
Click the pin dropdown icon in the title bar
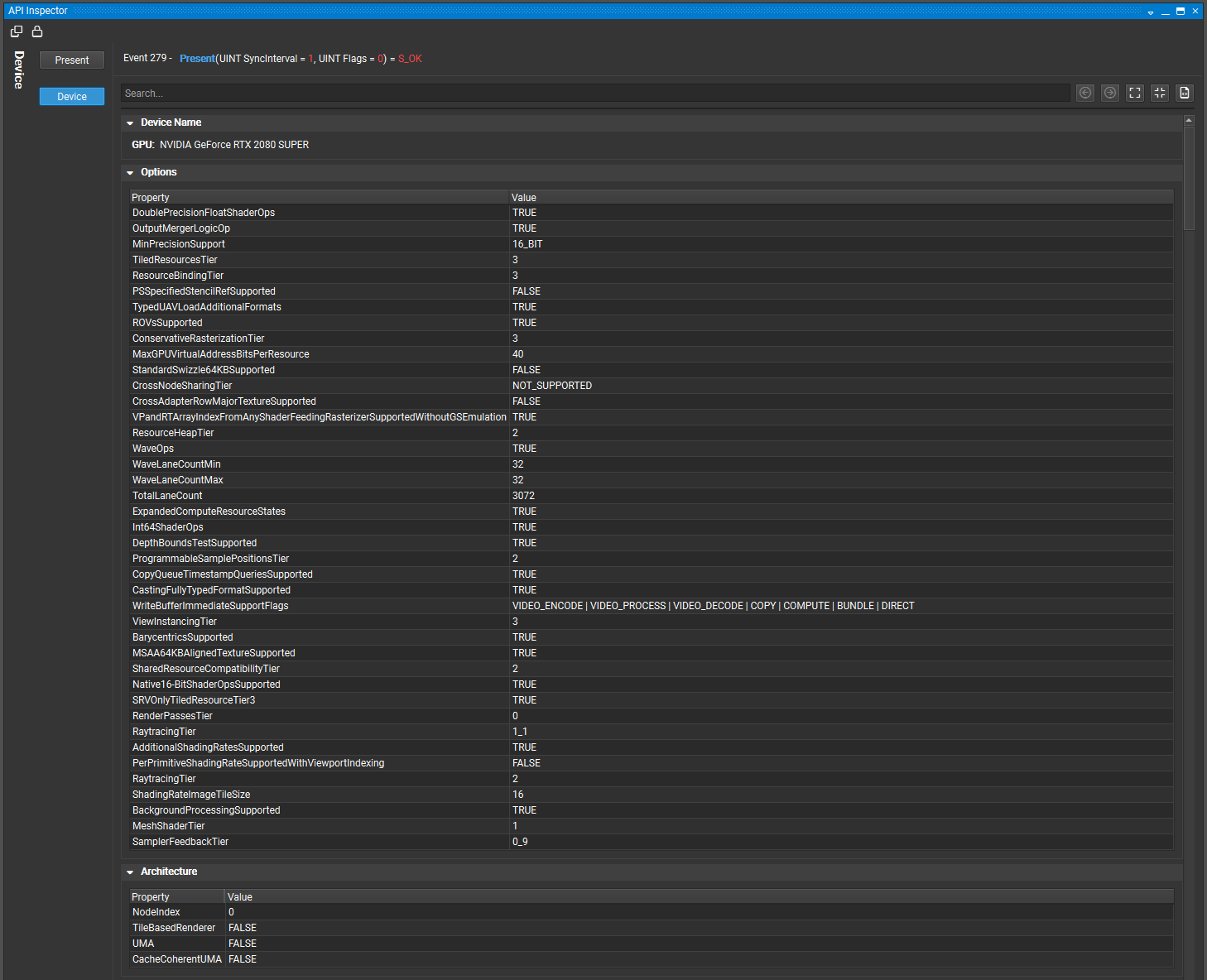[x=1151, y=11]
